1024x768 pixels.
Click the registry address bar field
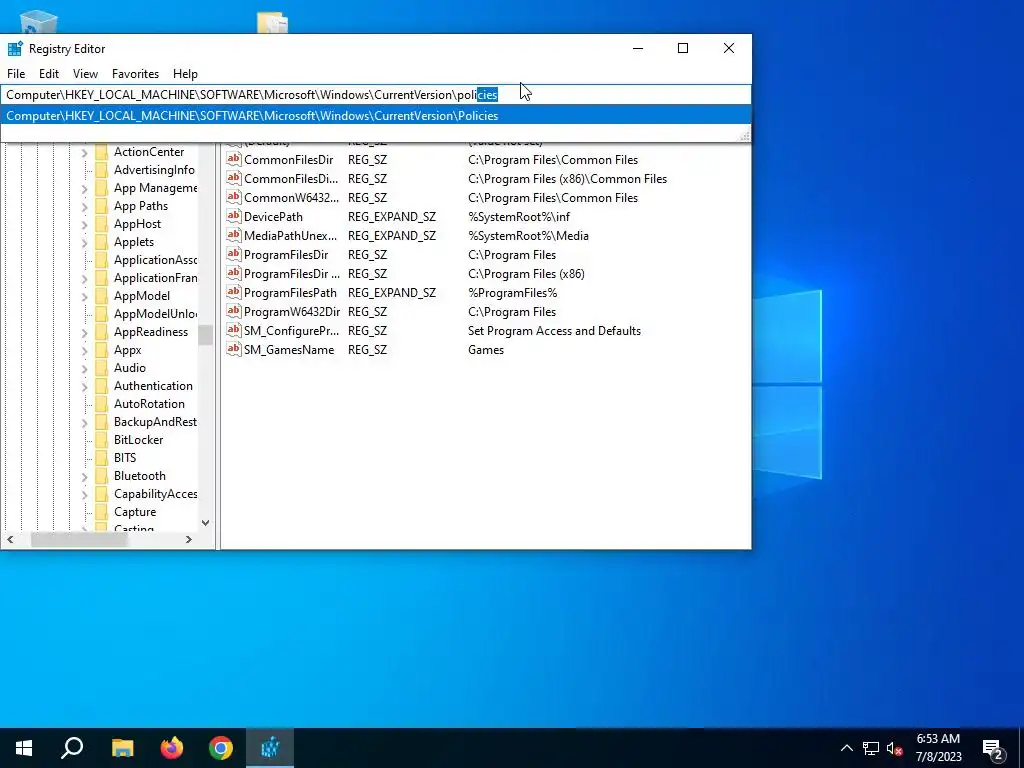point(376,95)
